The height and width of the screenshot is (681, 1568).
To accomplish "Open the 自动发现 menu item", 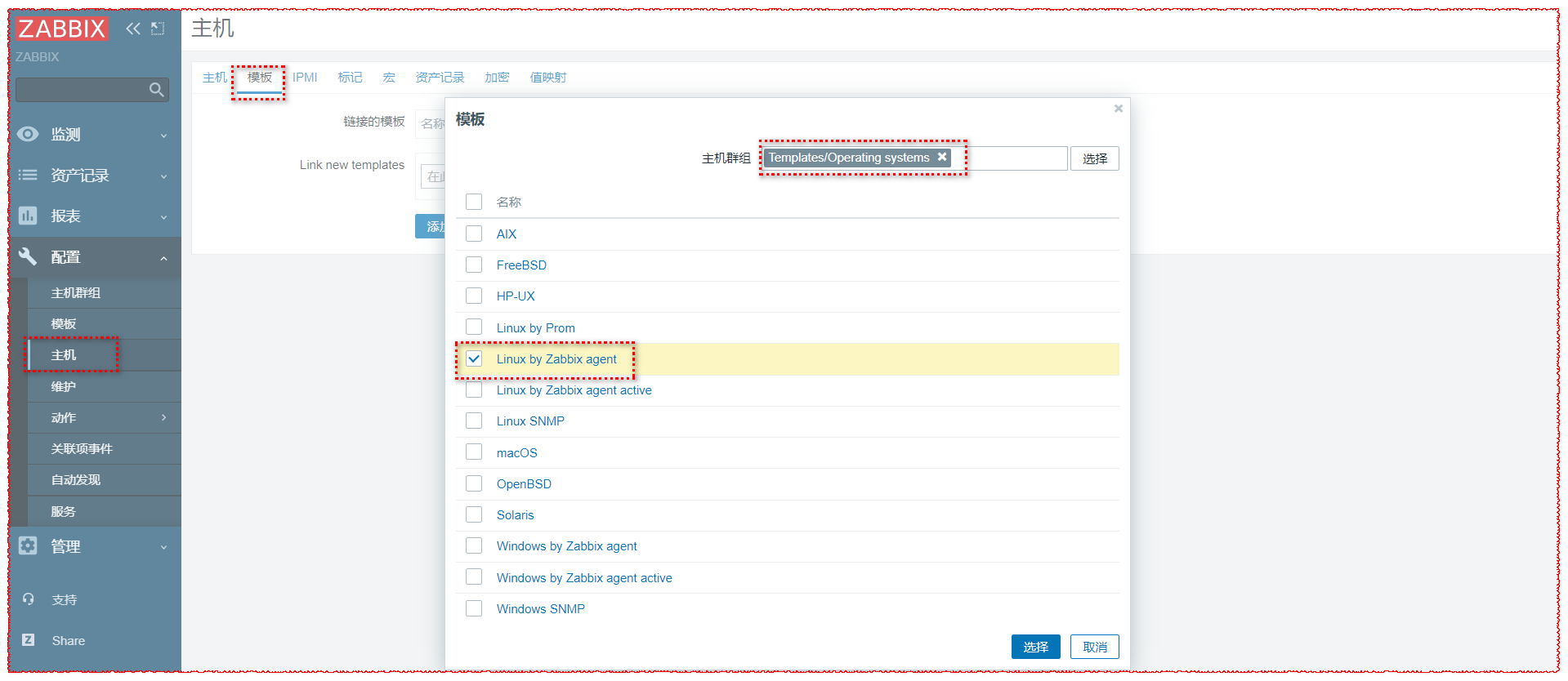I will pos(105,479).
